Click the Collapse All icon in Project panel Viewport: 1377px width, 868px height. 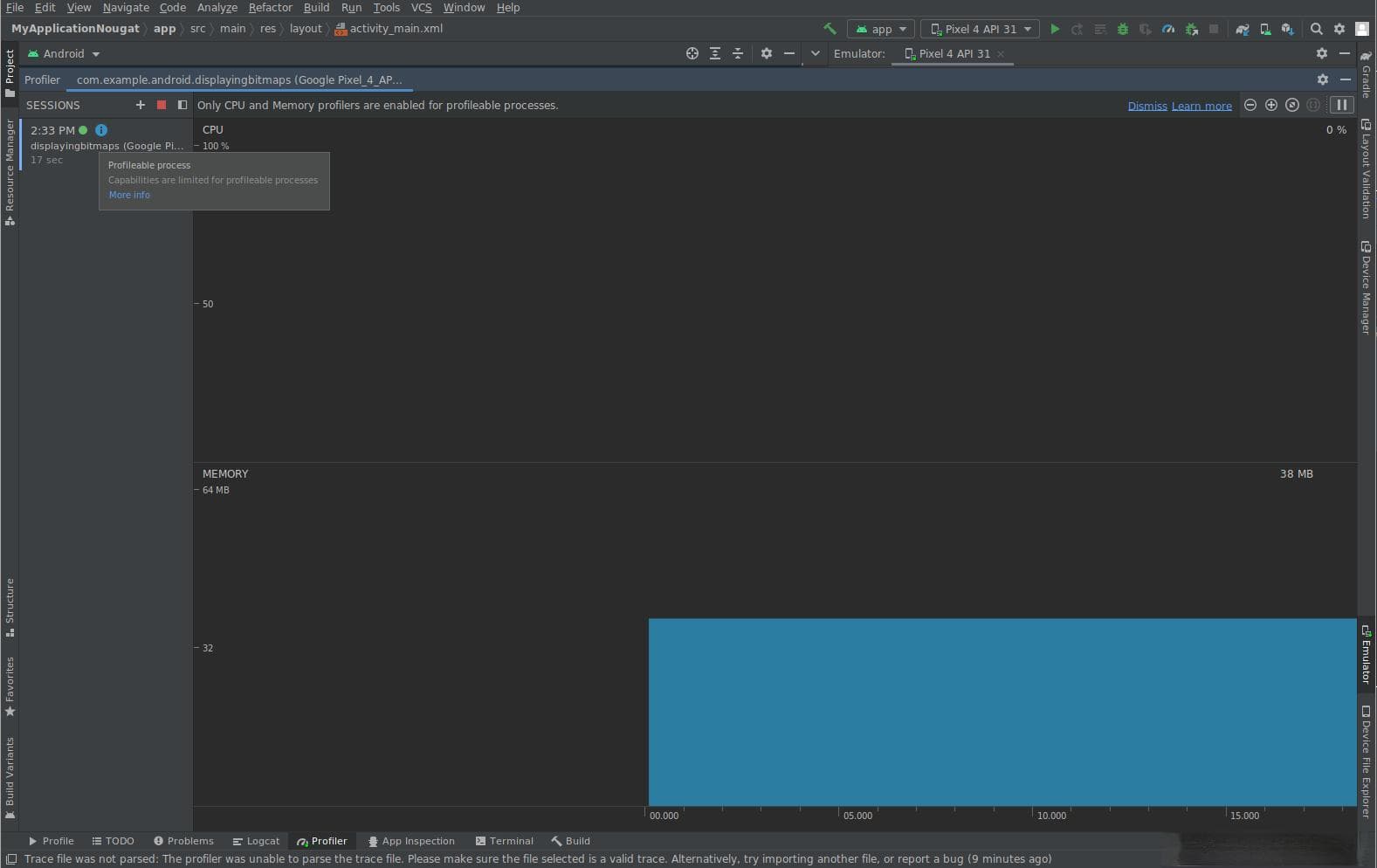(x=738, y=53)
